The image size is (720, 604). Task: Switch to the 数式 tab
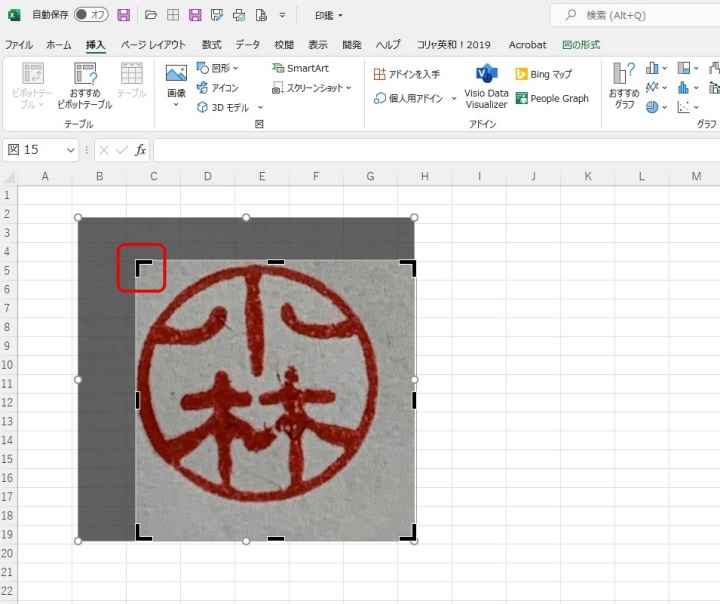[211, 45]
